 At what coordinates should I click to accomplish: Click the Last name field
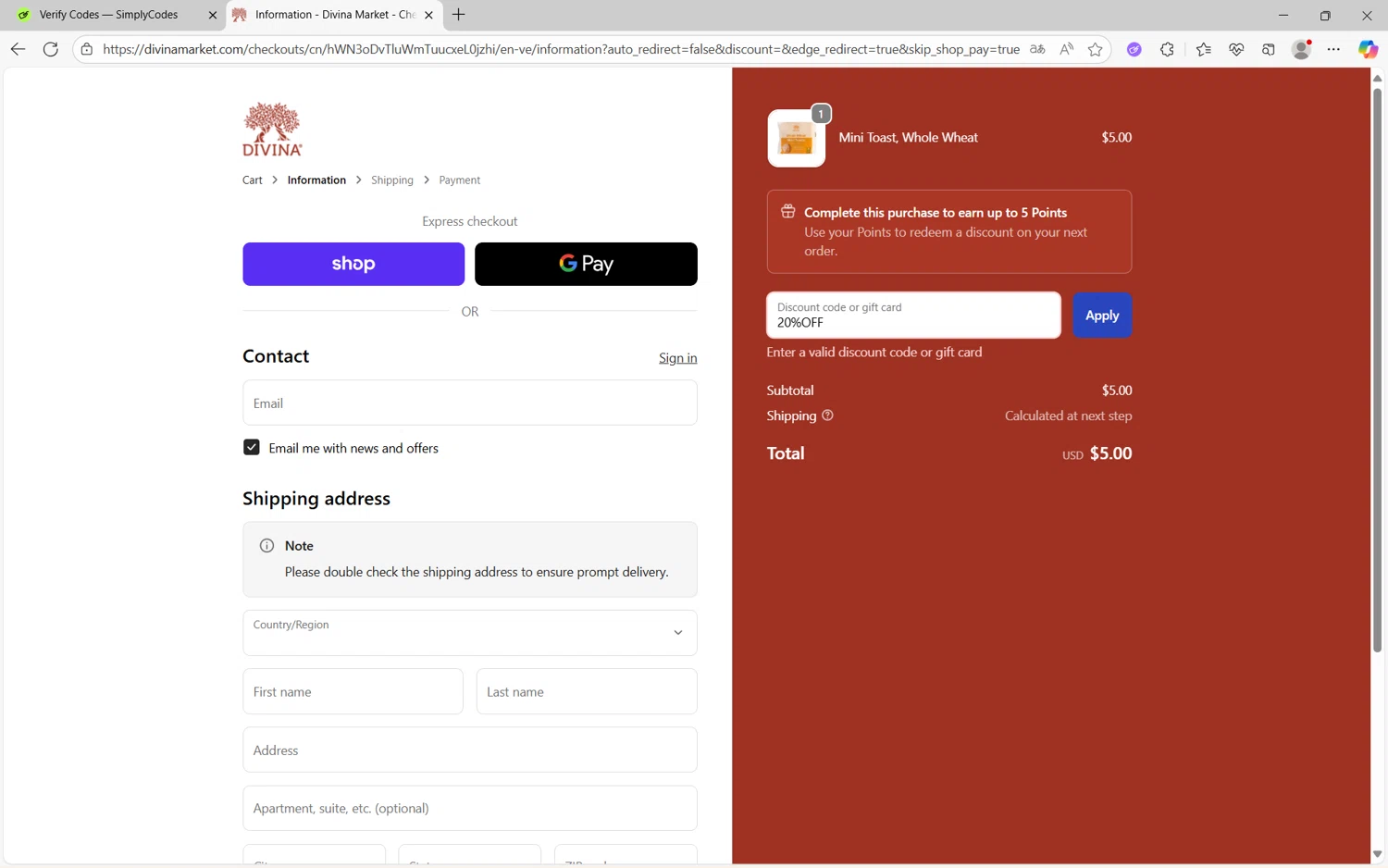[587, 691]
